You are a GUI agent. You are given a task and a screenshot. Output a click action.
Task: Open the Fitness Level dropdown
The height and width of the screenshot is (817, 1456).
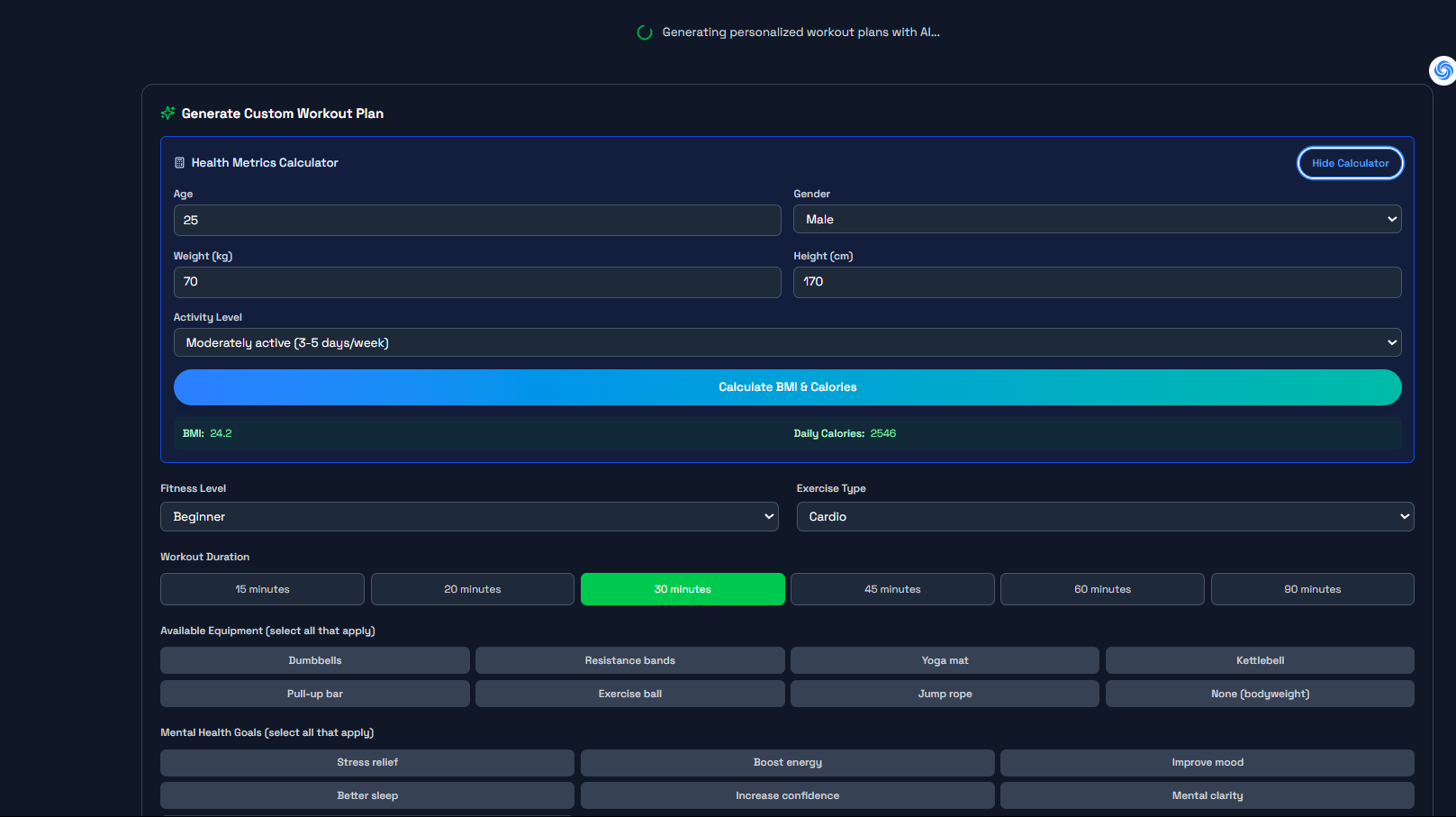coord(469,516)
